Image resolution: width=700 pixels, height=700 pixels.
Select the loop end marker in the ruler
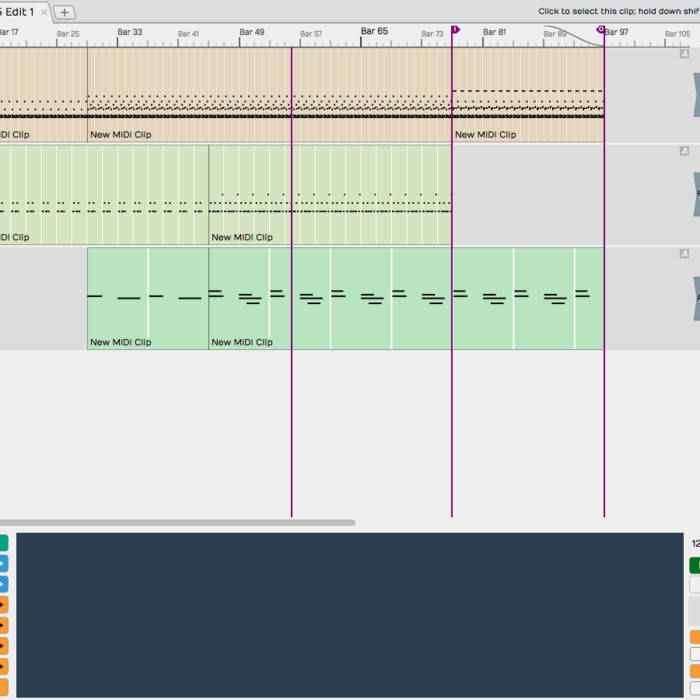point(601,30)
